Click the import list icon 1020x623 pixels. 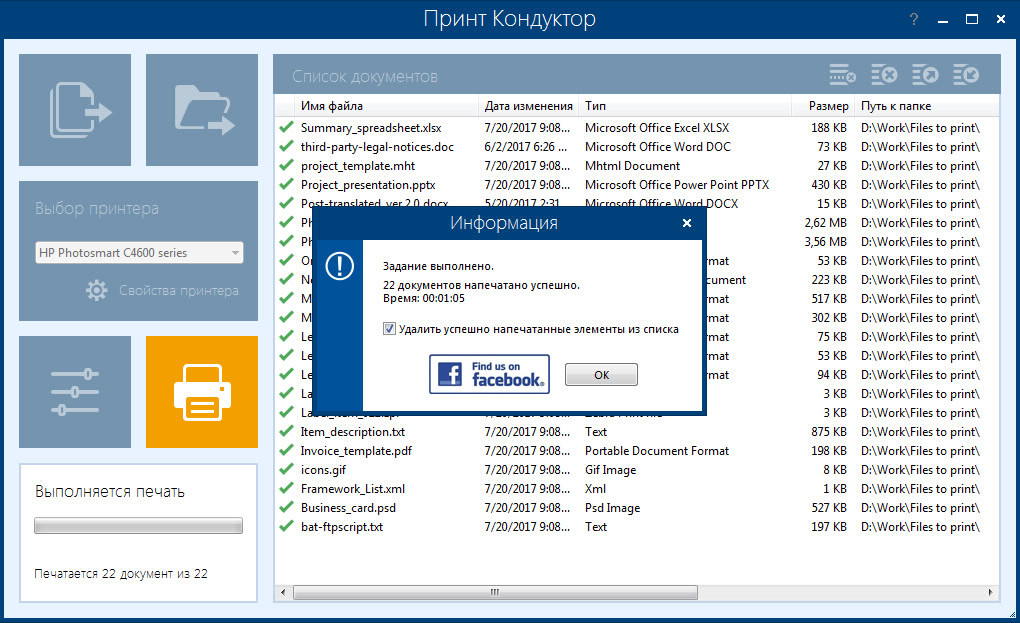pos(966,75)
